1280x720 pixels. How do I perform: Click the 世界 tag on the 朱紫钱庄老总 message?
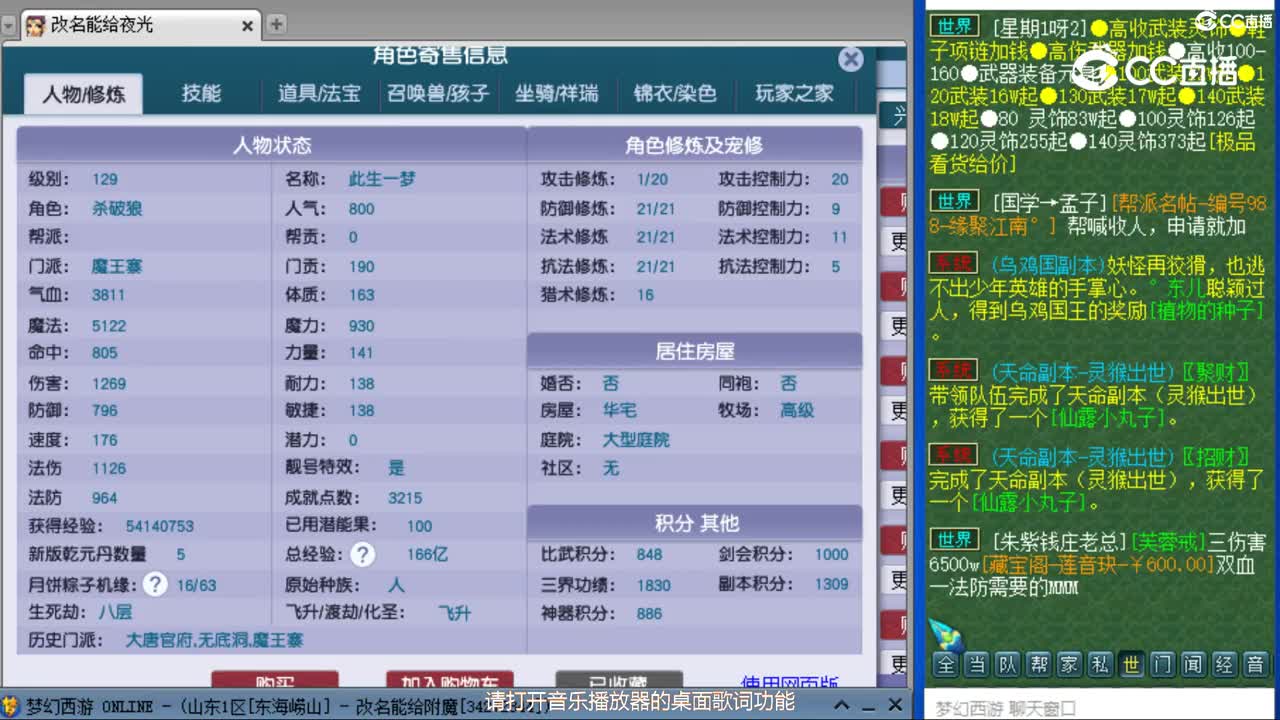[x=954, y=540]
